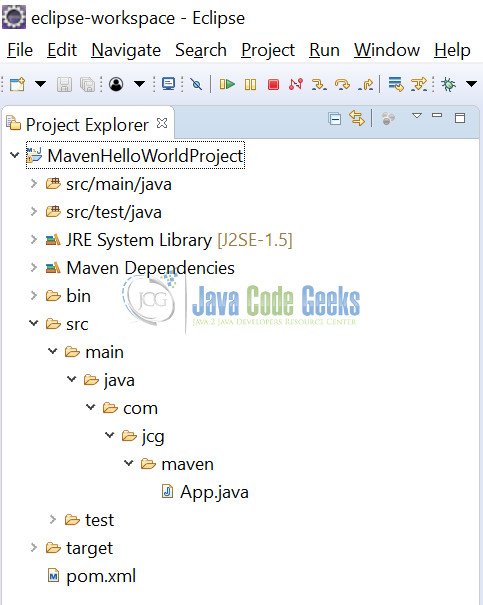This screenshot has width=483, height=605.
Task: Collapse the MavenHelloWorldProject node
Action: pyautogui.click(x=15, y=155)
